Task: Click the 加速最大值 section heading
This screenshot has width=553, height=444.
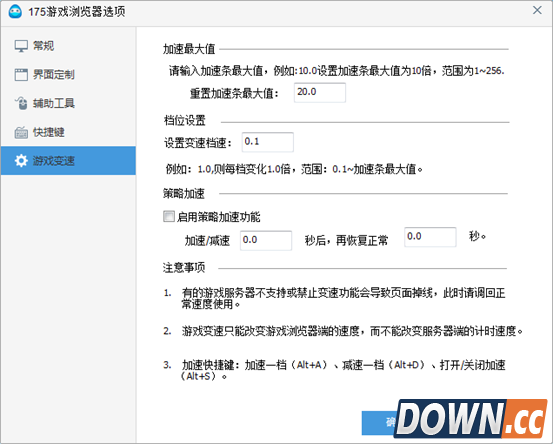Action: click(x=189, y=49)
